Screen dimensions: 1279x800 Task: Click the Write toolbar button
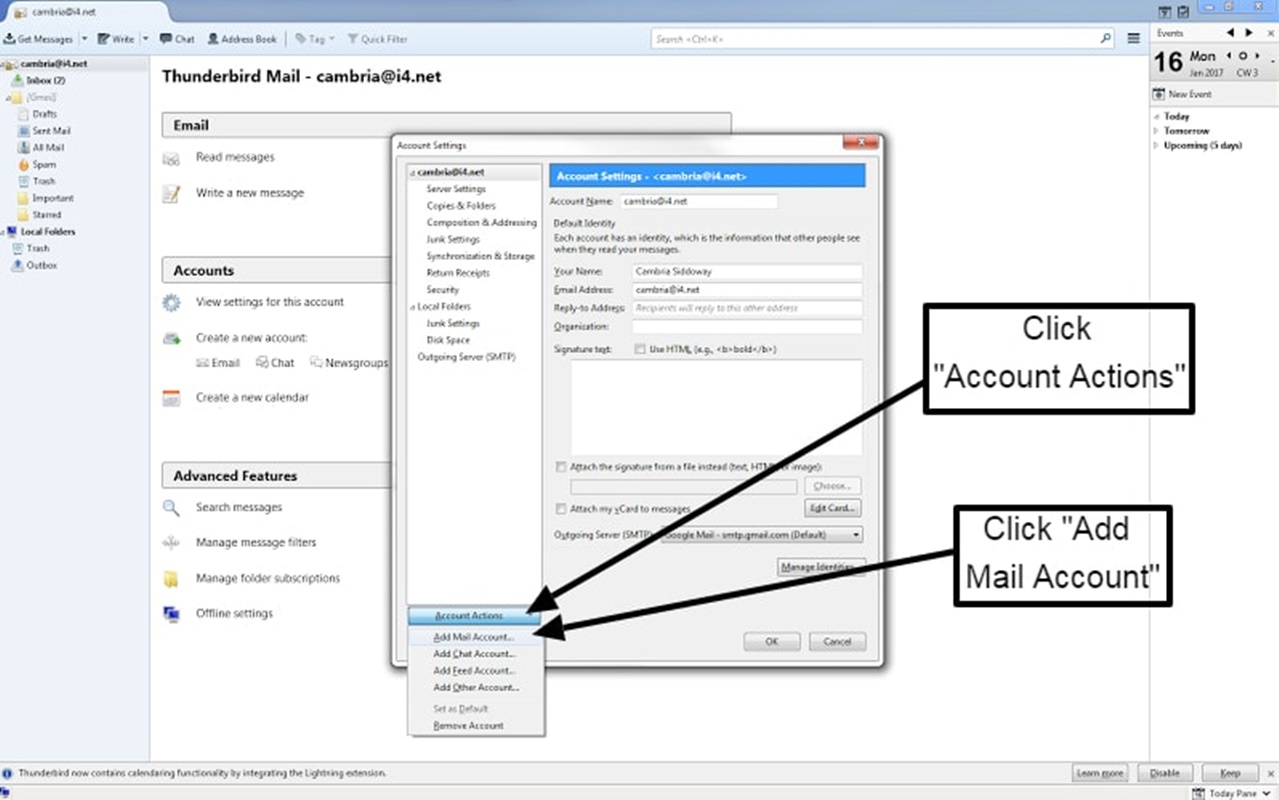[x=116, y=39]
